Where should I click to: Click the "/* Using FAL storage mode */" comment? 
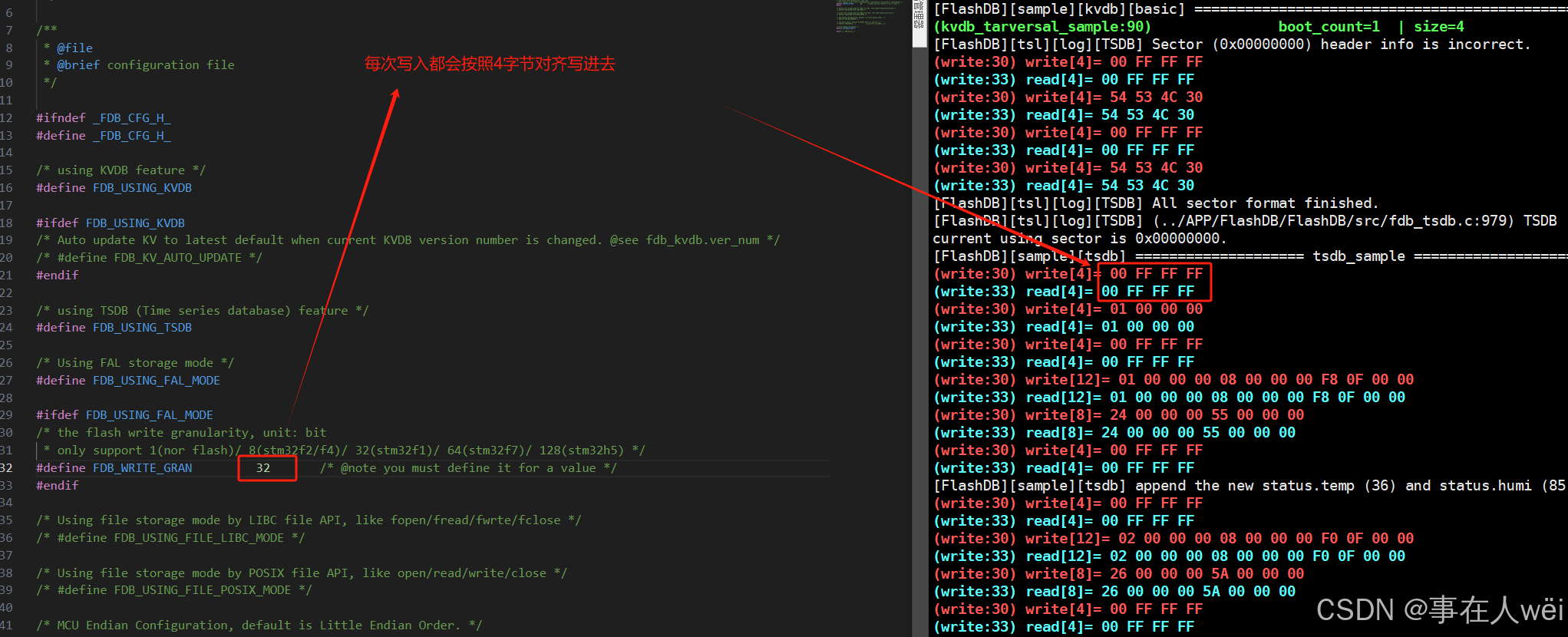(135, 363)
